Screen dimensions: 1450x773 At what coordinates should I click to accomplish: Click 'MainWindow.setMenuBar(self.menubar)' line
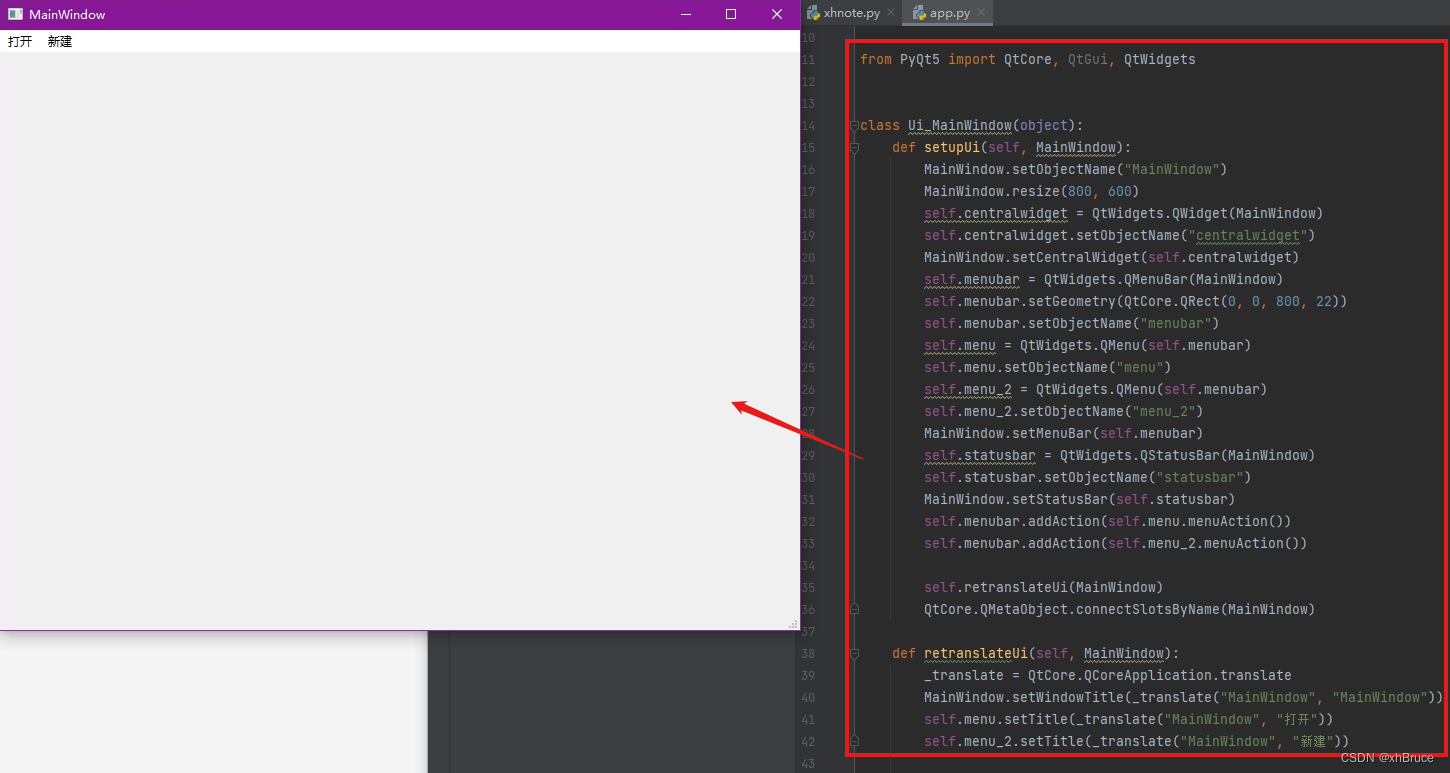1064,433
